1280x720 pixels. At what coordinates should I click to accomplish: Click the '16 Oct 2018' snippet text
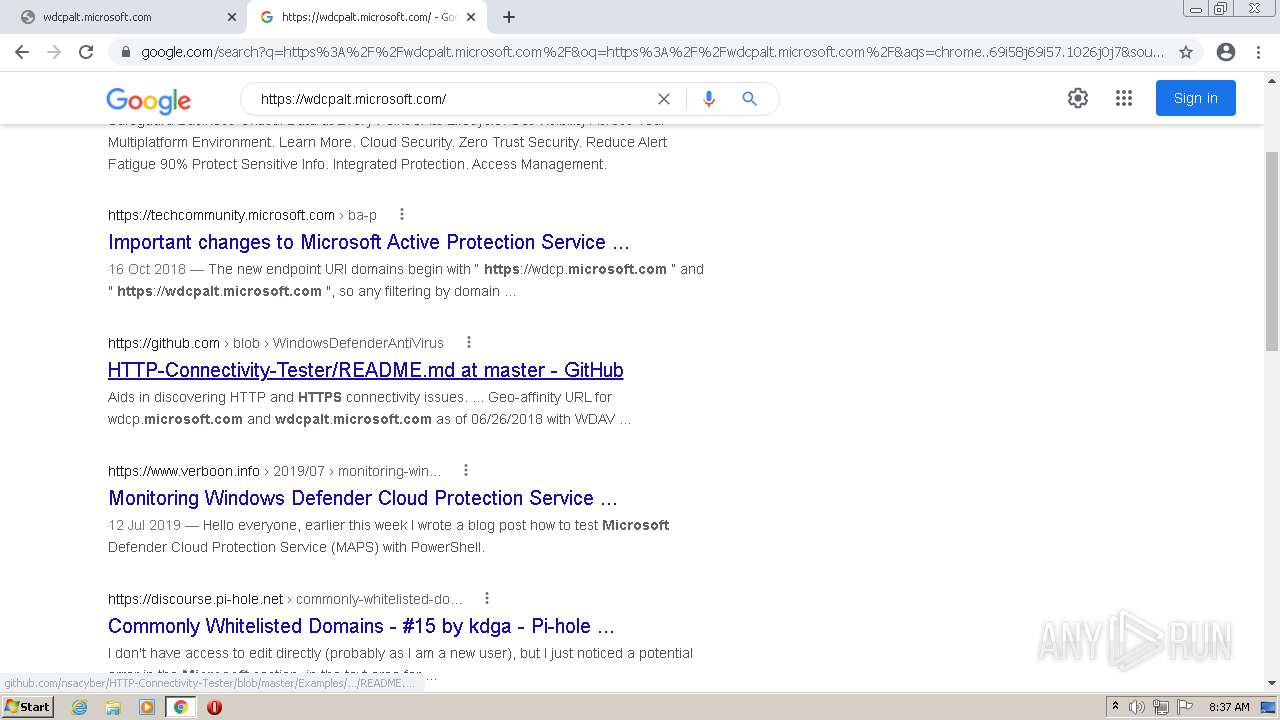tap(147, 269)
